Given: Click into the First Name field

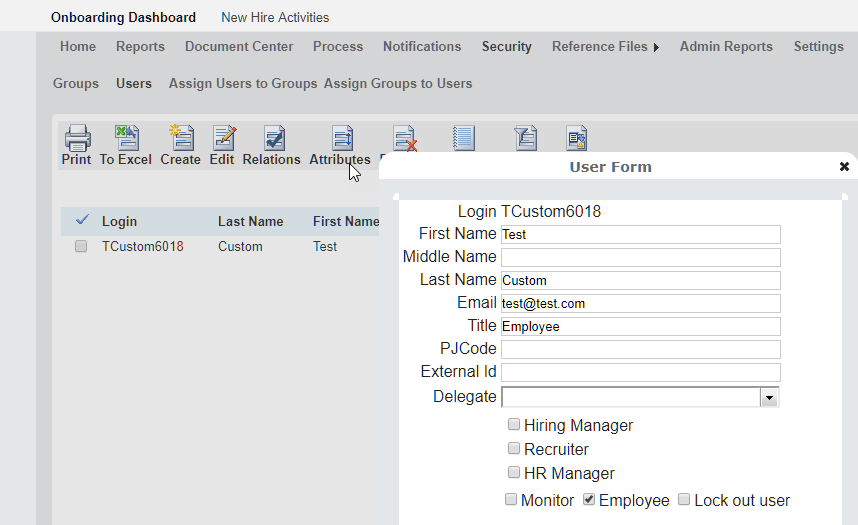Looking at the screenshot, I should click(x=641, y=234).
